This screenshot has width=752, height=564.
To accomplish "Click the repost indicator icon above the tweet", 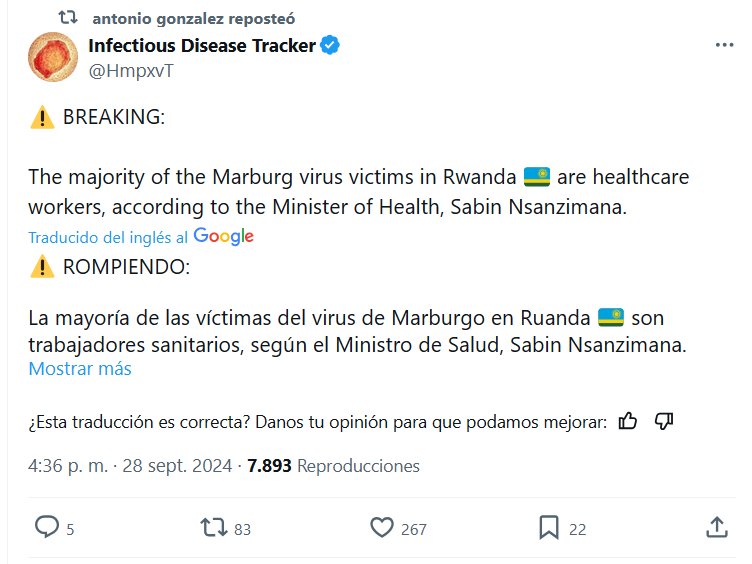I will point(67,18).
